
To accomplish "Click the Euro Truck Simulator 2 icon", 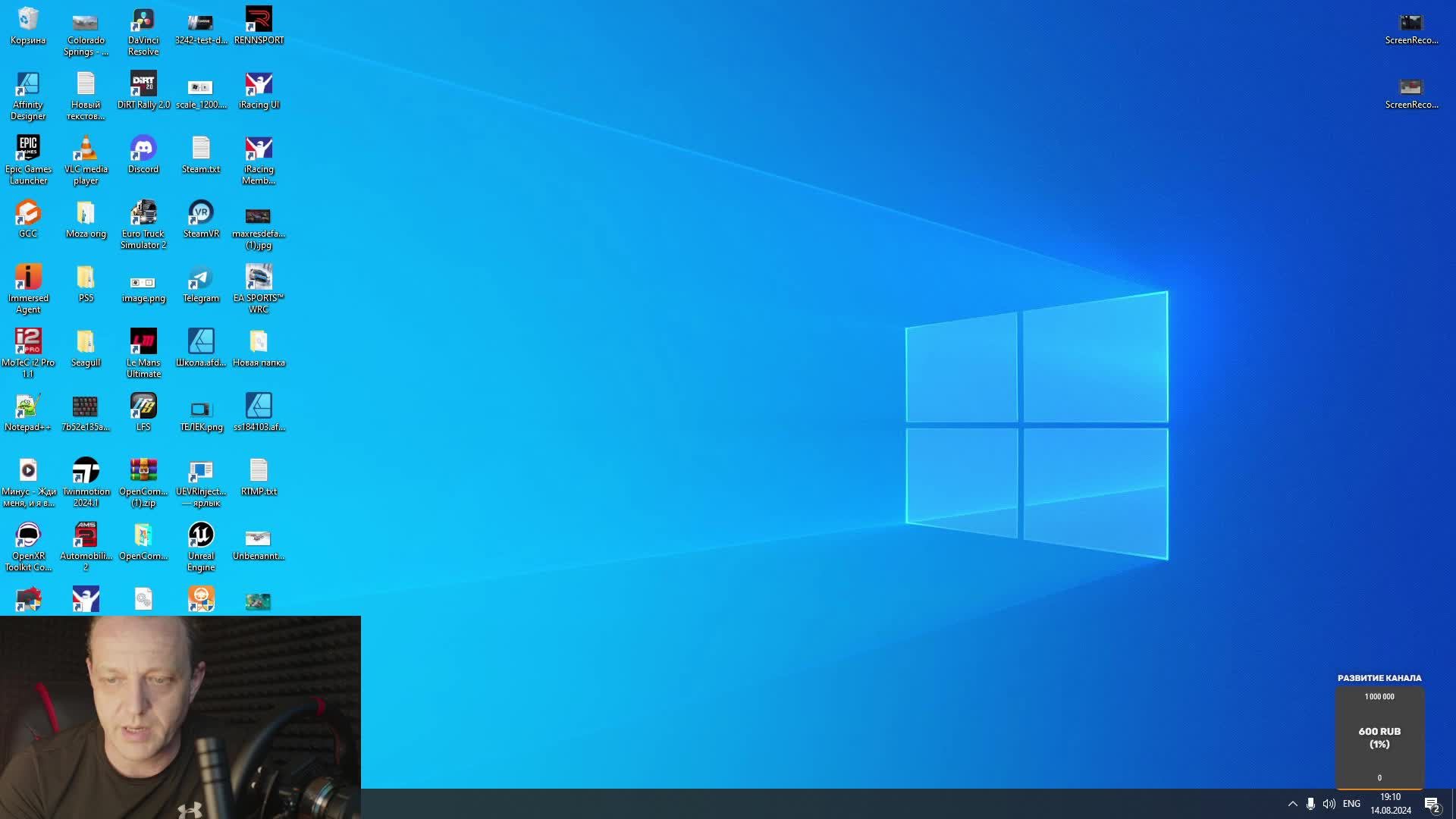I will [x=143, y=214].
